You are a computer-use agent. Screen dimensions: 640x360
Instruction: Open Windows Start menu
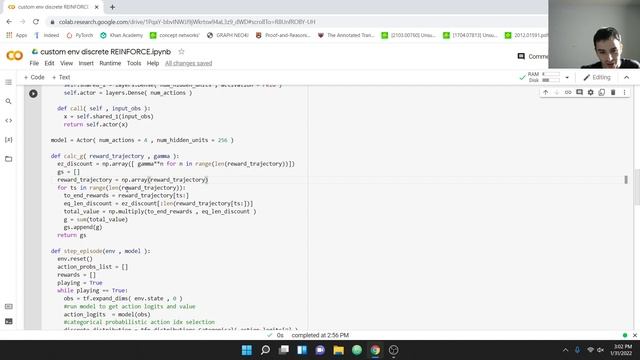click(247, 350)
